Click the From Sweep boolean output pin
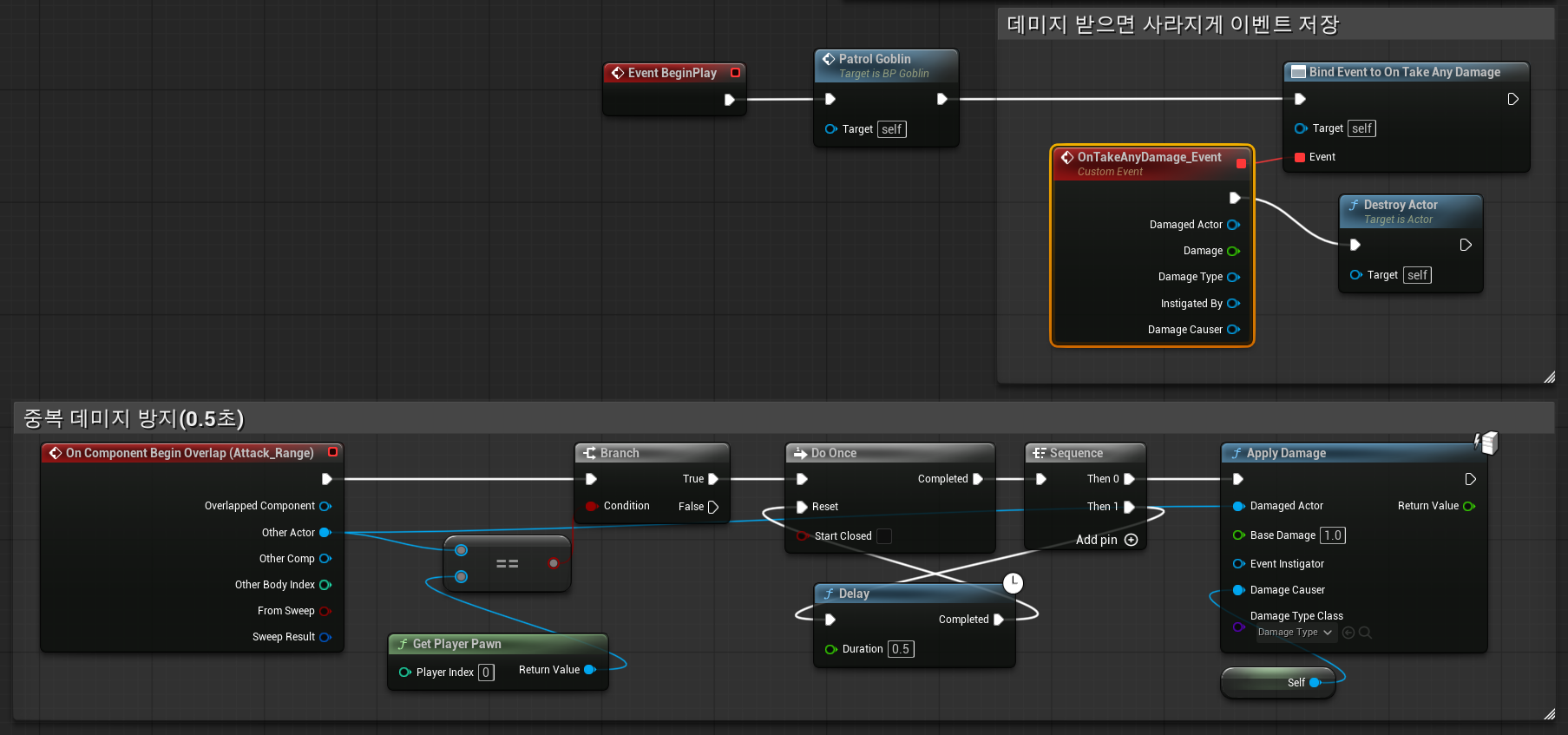The image size is (1568, 735). point(325,611)
